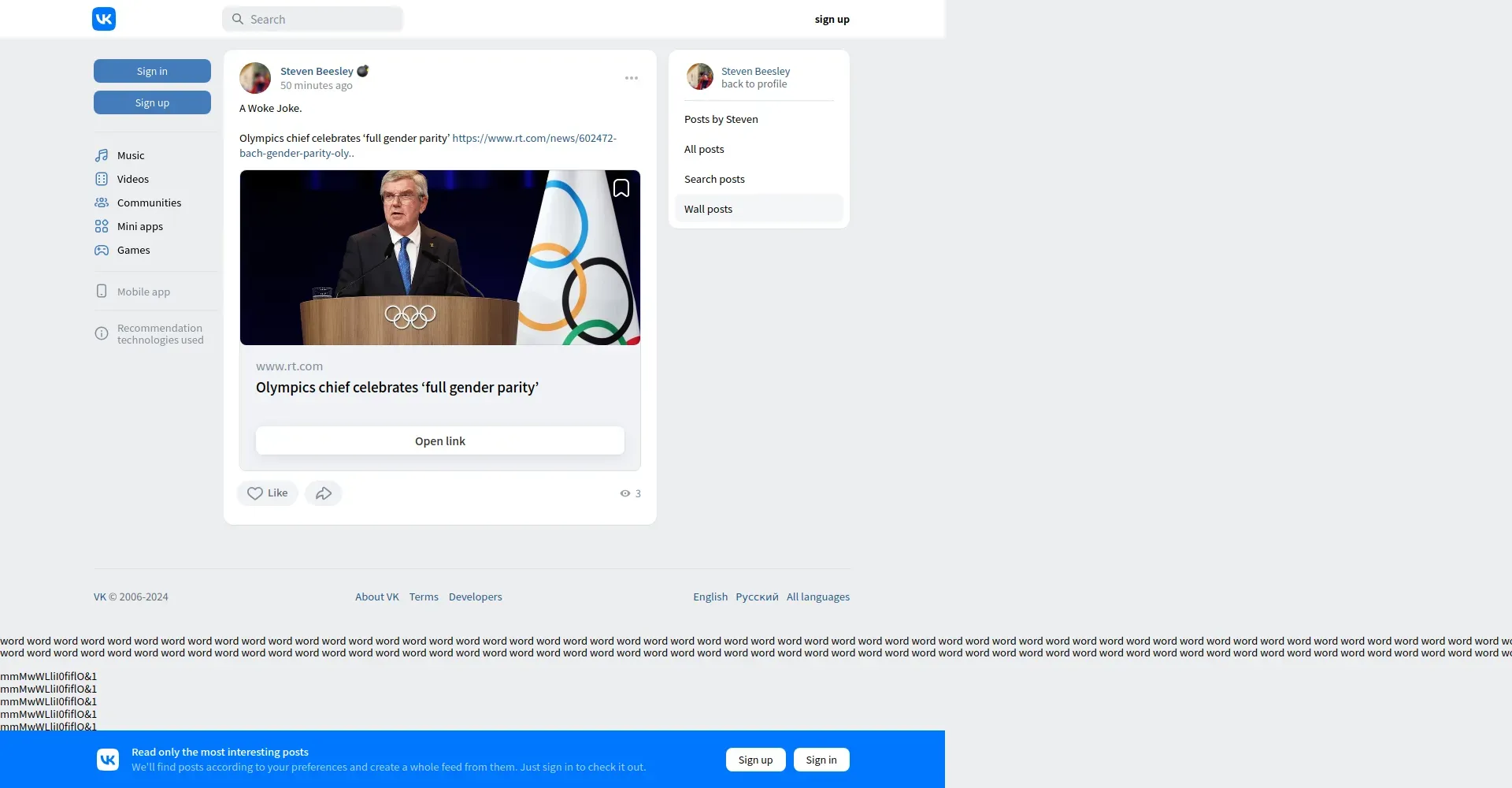Image resolution: width=1512 pixels, height=788 pixels.
Task: Click the header sign up link
Action: click(x=832, y=19)
